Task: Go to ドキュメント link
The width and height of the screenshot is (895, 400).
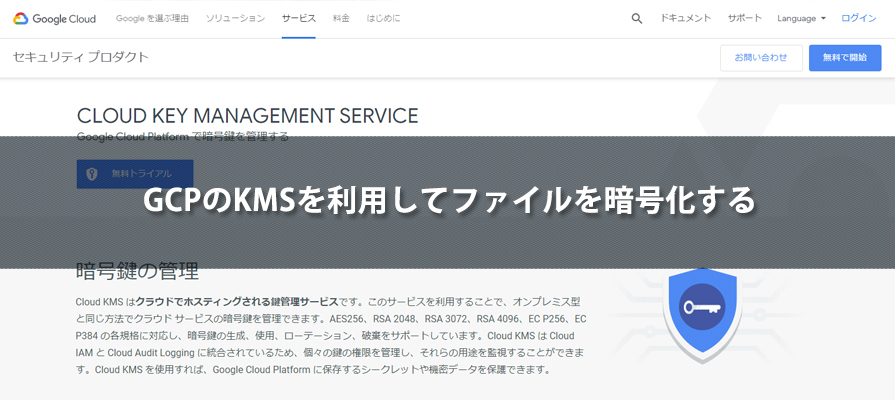Action: (686, 18)
